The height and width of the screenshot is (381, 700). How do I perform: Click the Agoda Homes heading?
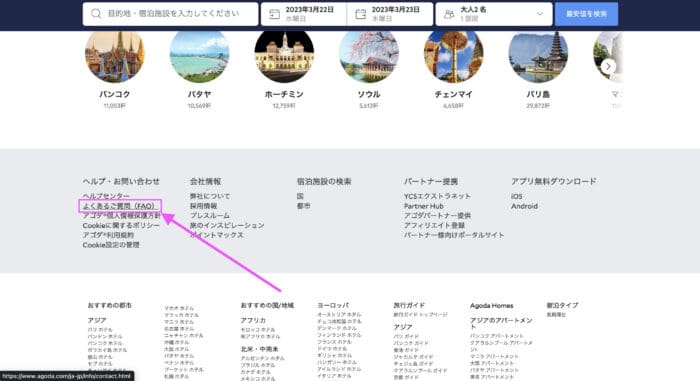point(492,306)
